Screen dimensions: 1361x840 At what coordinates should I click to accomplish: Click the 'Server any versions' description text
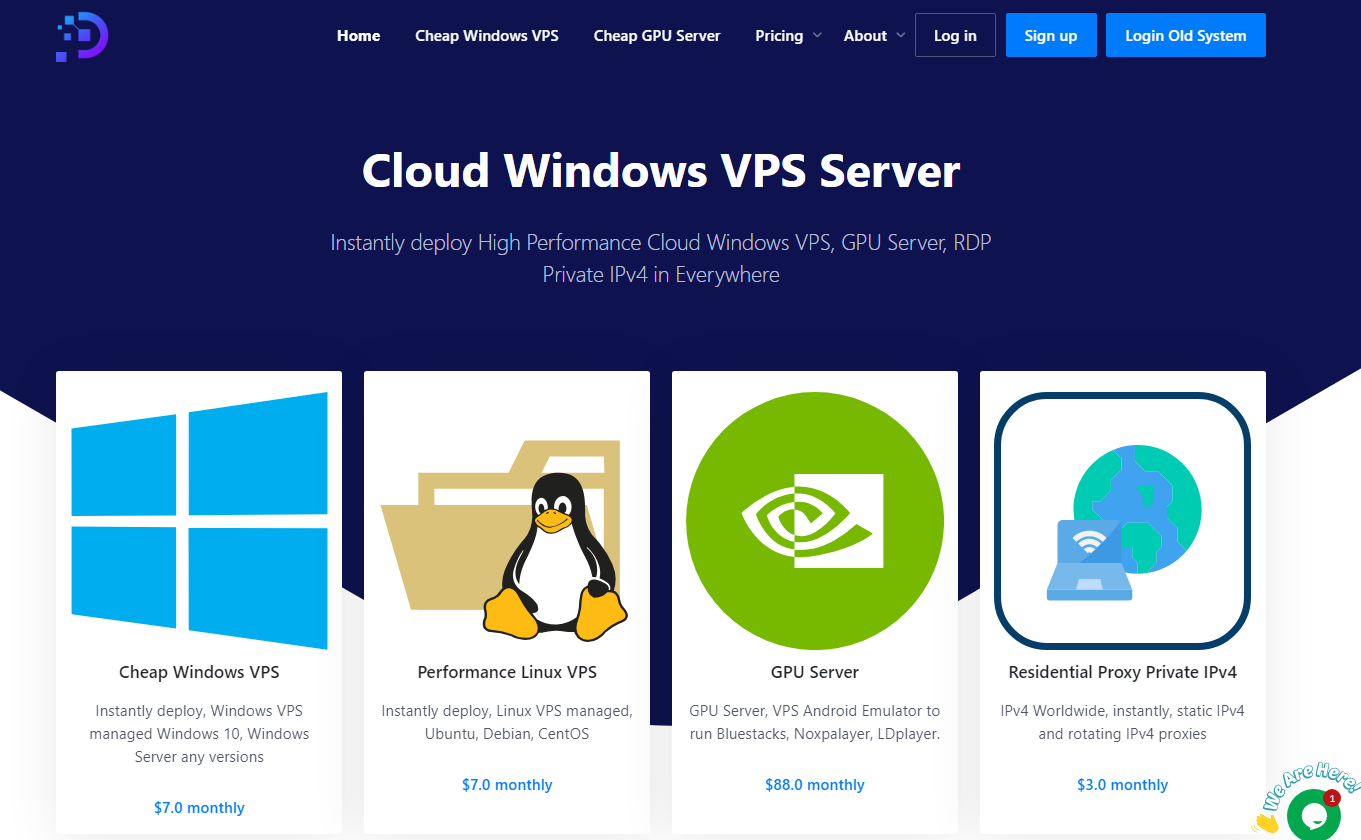[x=199, y=757]
